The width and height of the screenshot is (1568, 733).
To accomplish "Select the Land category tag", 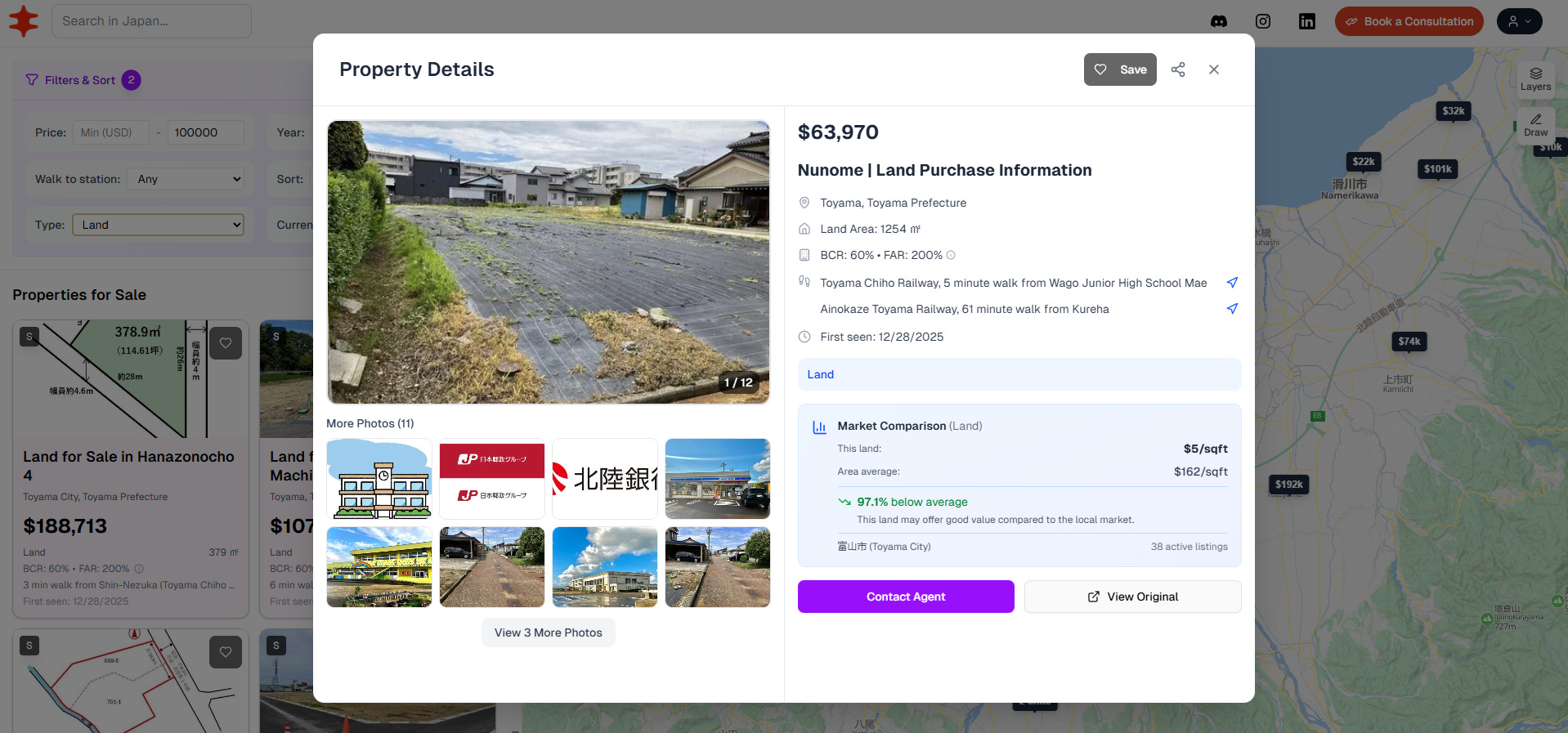I will coord(820,374).
